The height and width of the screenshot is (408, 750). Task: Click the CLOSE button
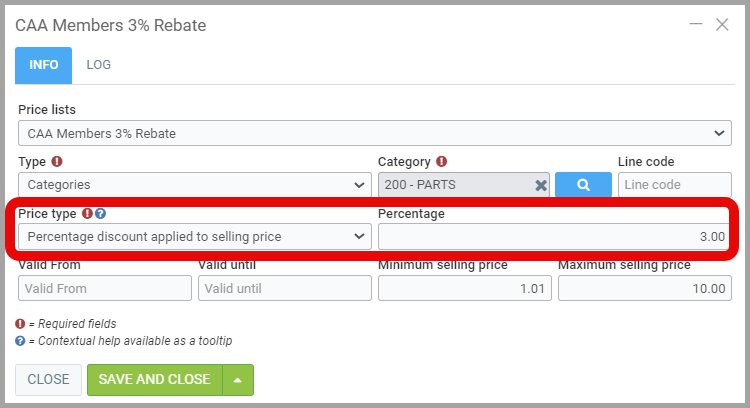tap(48, 380)
